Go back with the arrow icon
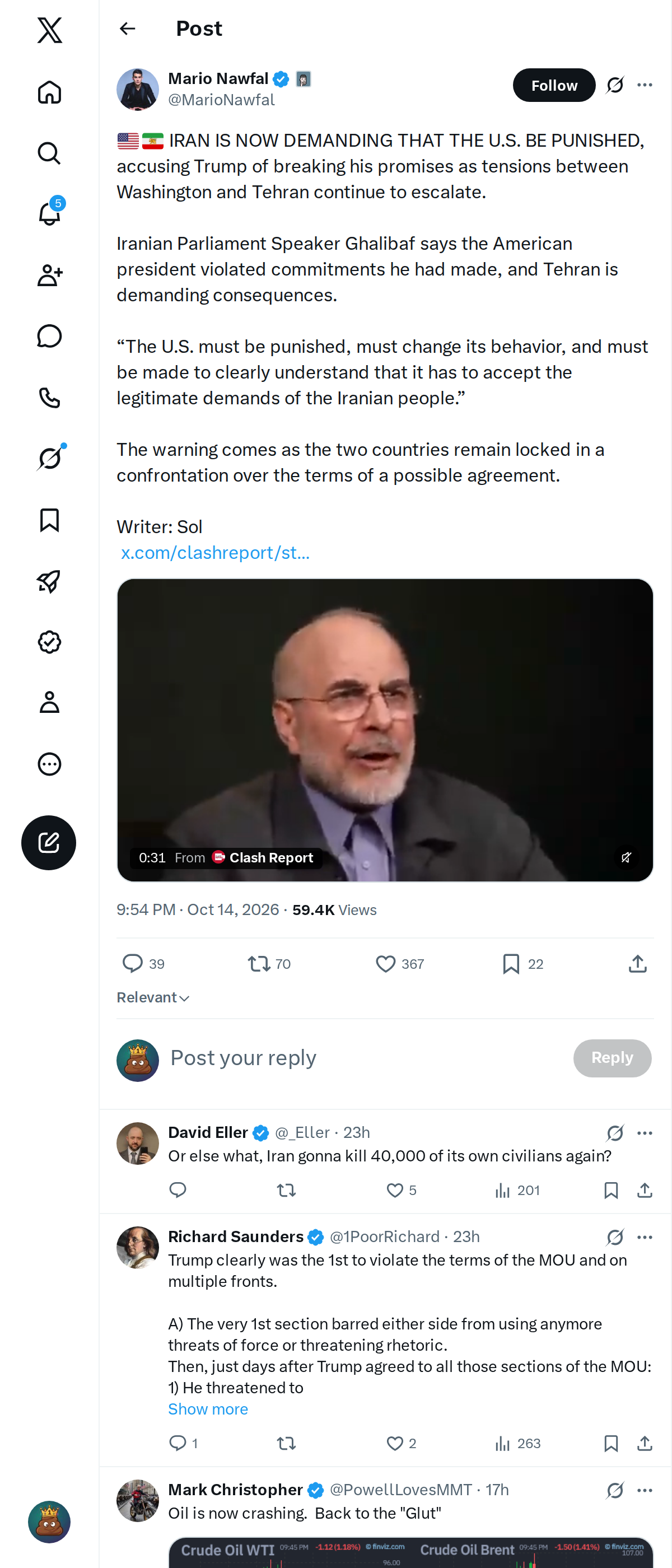Image resolution: width=672 pixels, height=1568 pixels. tap(128, 29)
